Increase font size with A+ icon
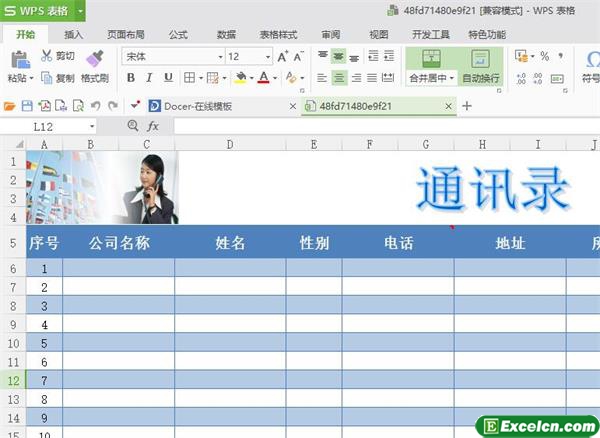The height and width of the screenshot is (438, 600). click(283, 57)
